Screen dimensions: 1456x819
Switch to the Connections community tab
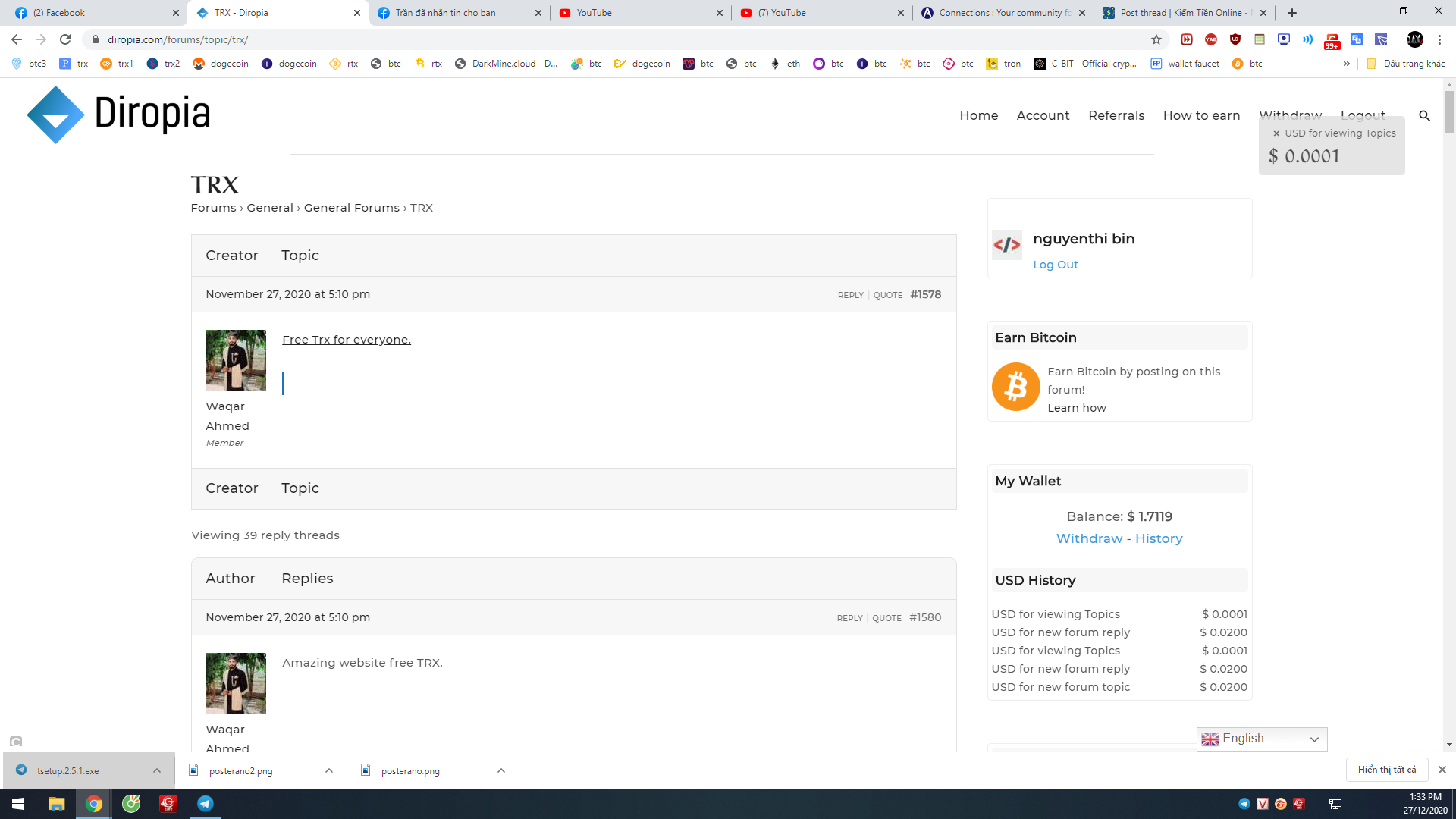coord(1003,13)
